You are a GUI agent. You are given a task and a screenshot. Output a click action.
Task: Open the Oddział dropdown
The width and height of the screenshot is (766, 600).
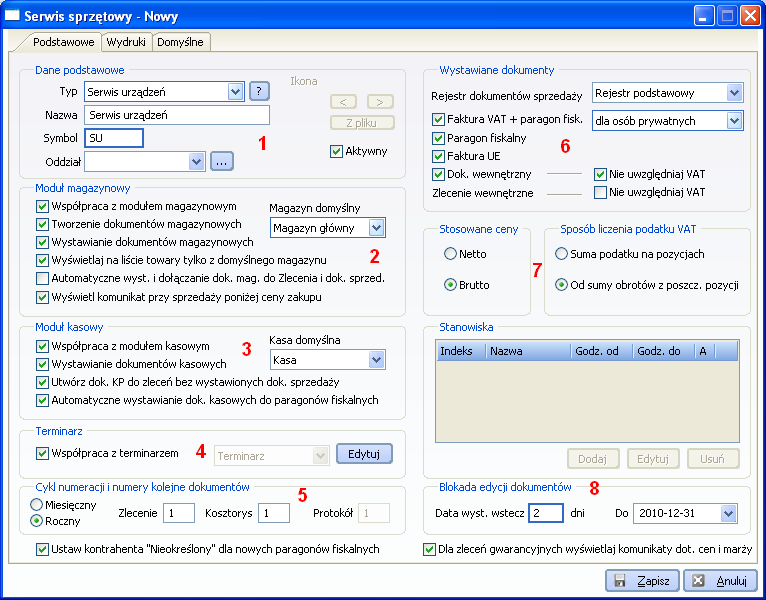coord(196,161)
